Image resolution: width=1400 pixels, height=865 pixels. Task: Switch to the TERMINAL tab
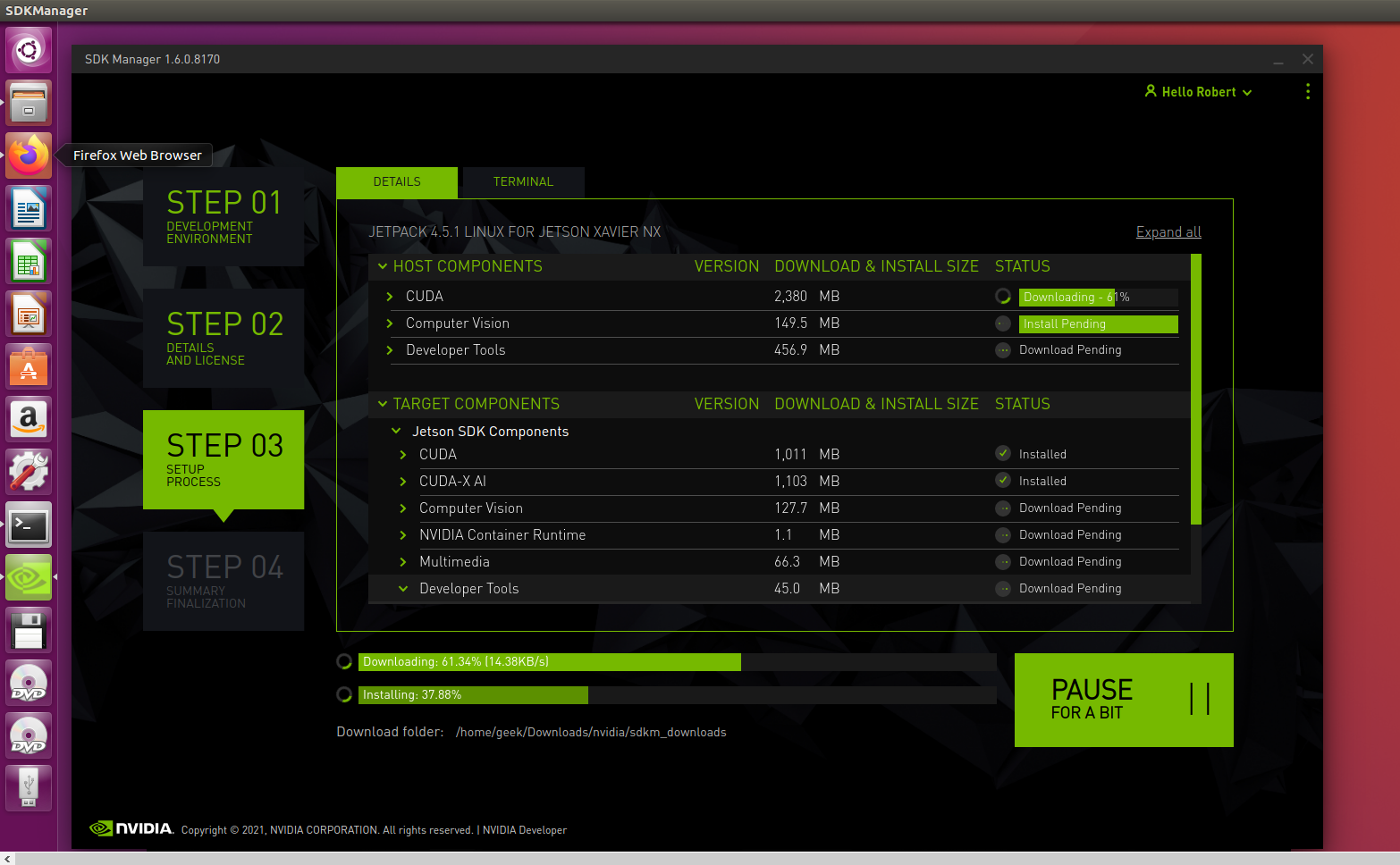tap(523, 182)
